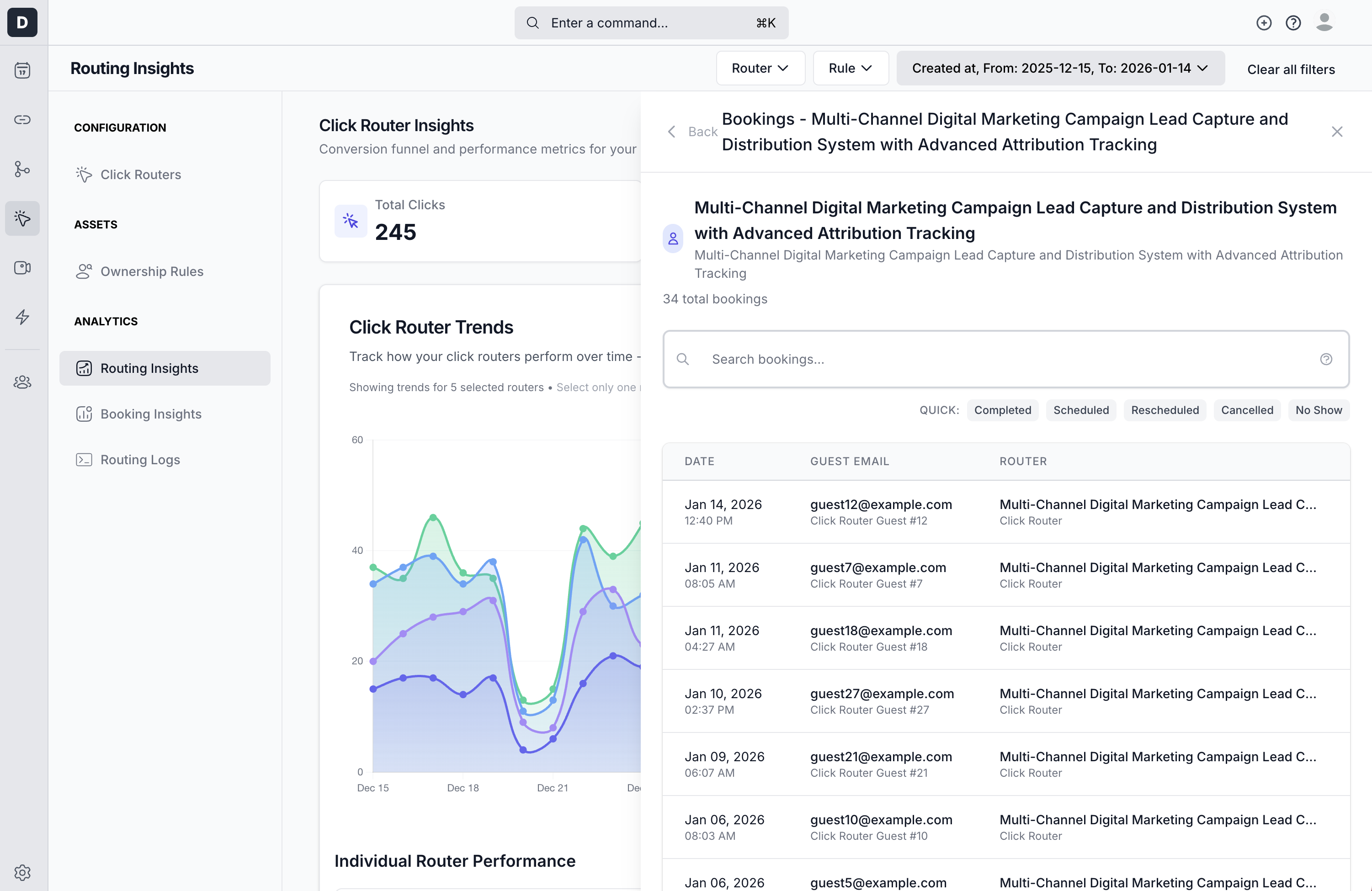Open the lightning bolt icon in left rail
The width and height of the screenshot is (1372, 891).
(x=22, y=316)
